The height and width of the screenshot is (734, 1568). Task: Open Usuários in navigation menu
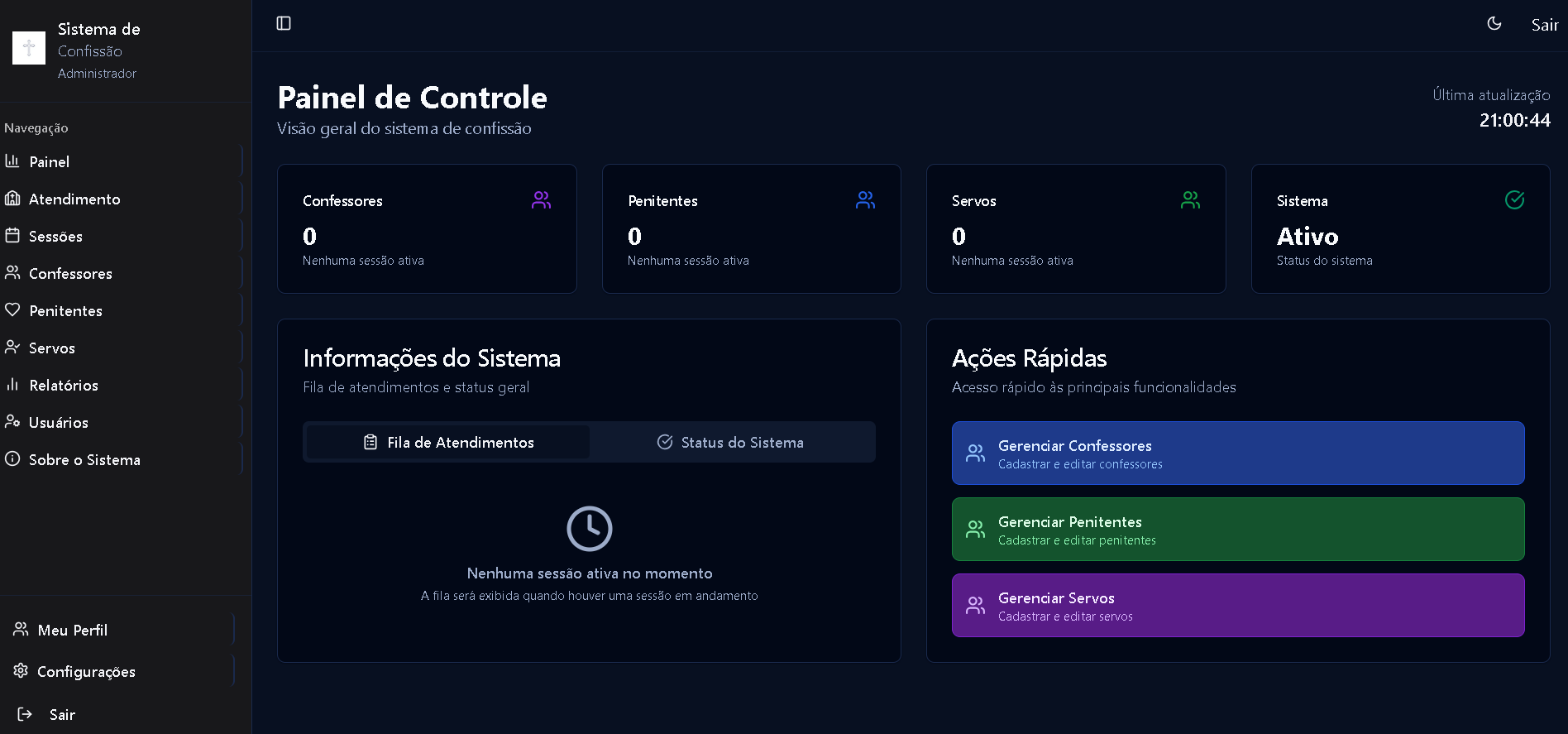(x=58, y=423)
